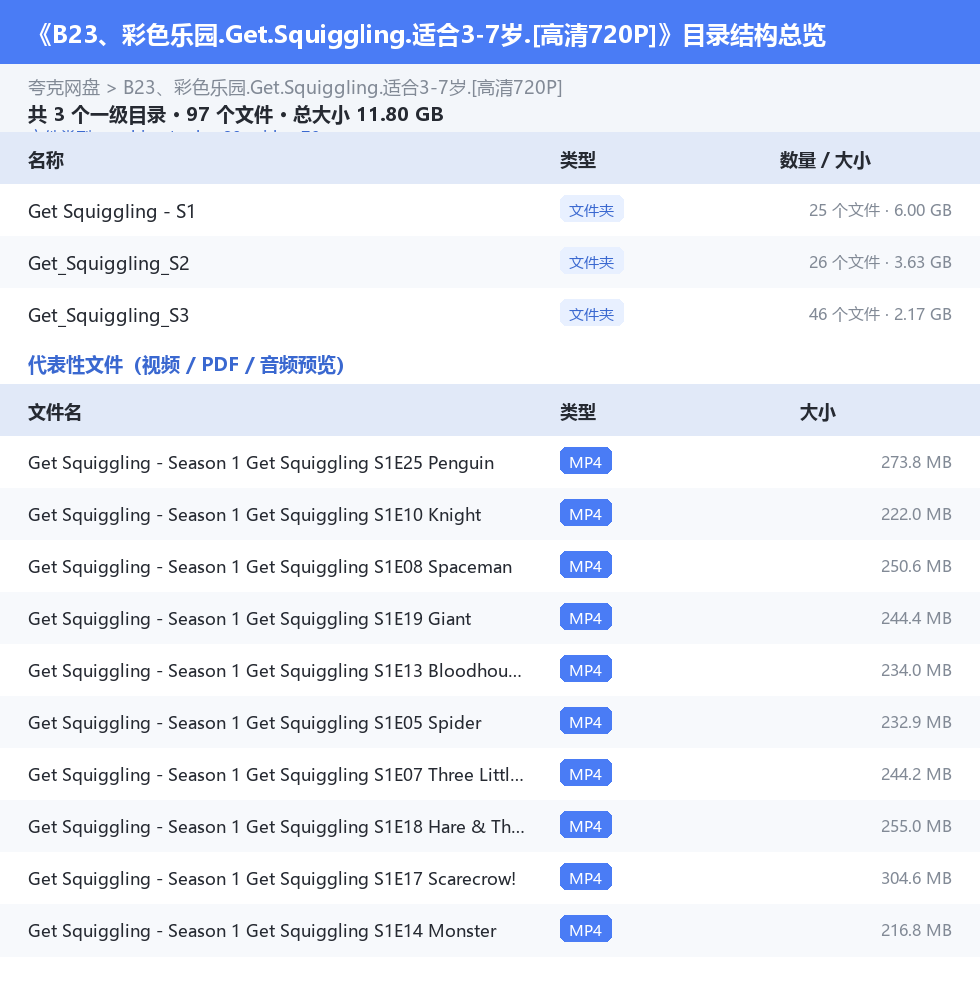Select the '25 个文件 · 6.00 GB' cell
The image size is (980, 988).
[x=880, y=210]
